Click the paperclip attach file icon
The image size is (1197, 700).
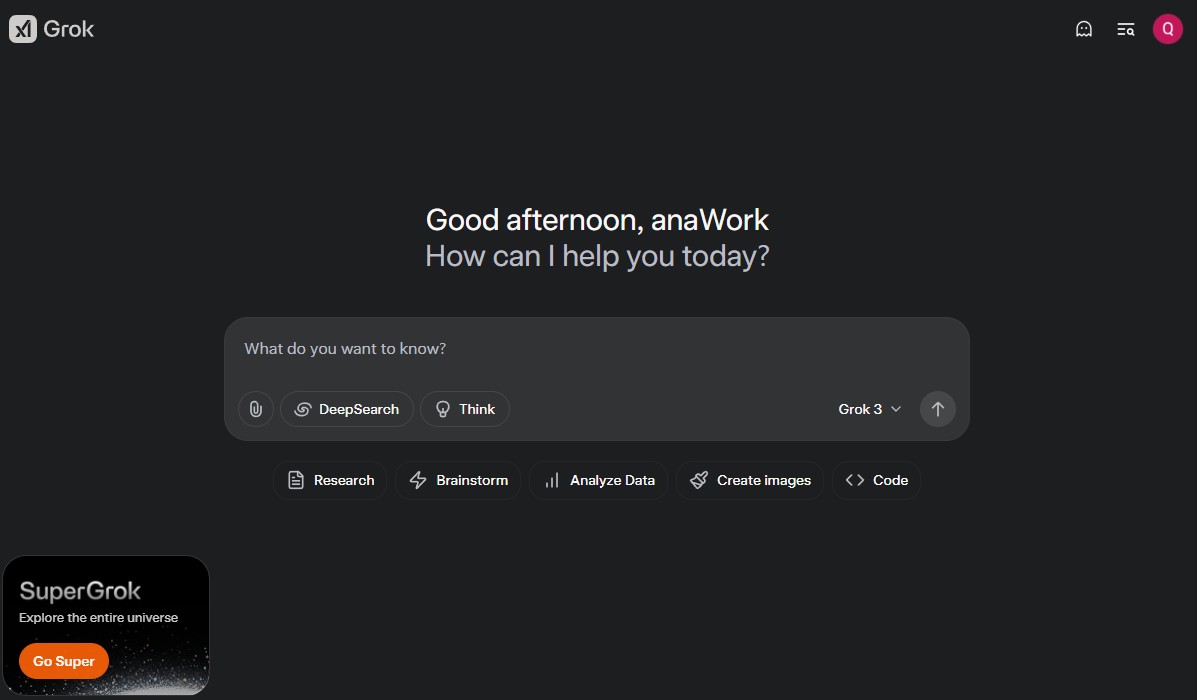pyautogui.click(x=256, y=409)
